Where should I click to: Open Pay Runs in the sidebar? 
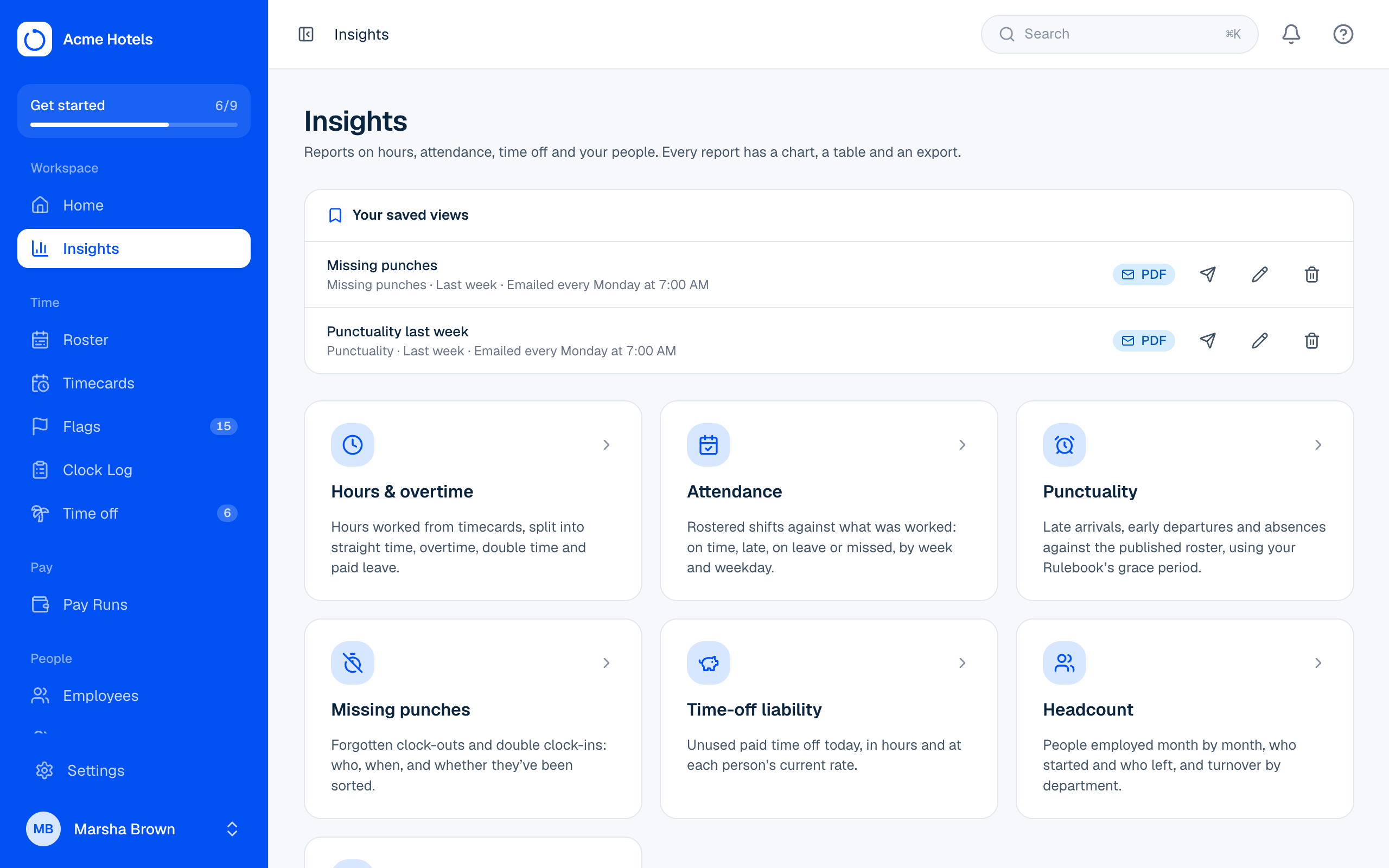pos(133,604)
